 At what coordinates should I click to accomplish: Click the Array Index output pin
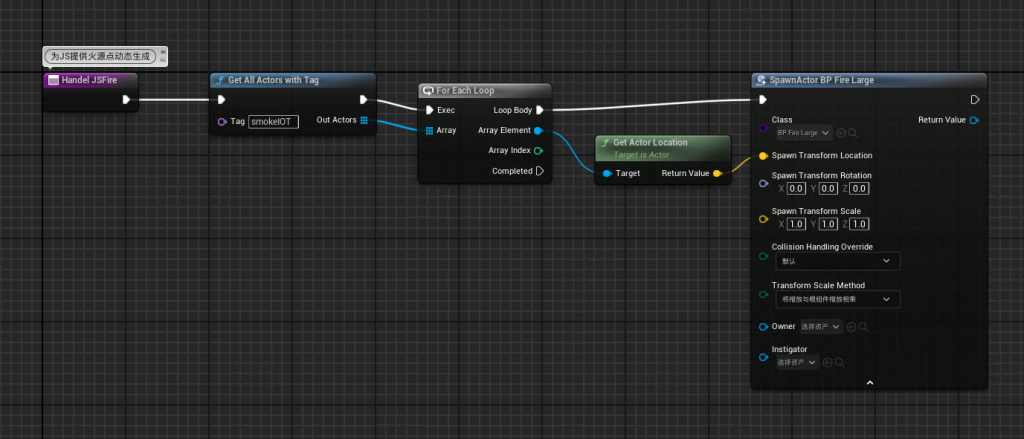539,151
